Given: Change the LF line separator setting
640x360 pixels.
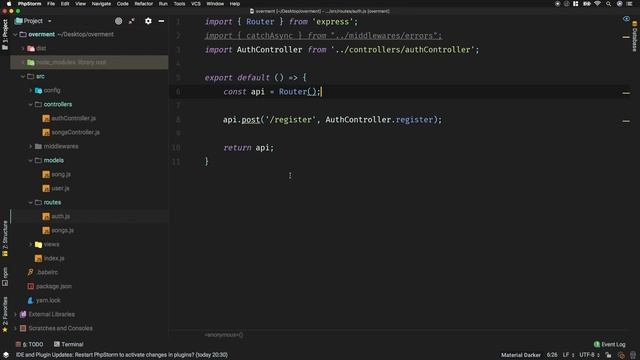Looking at the screenshot, I should coord(569,355).
